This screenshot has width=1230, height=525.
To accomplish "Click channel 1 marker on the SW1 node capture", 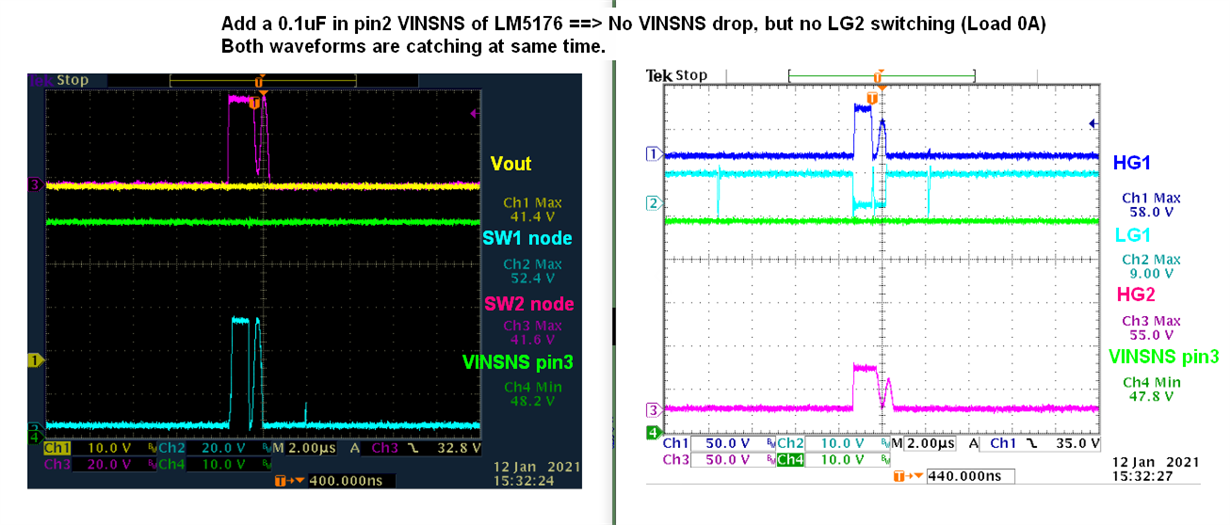I will [x=34, y=359].
